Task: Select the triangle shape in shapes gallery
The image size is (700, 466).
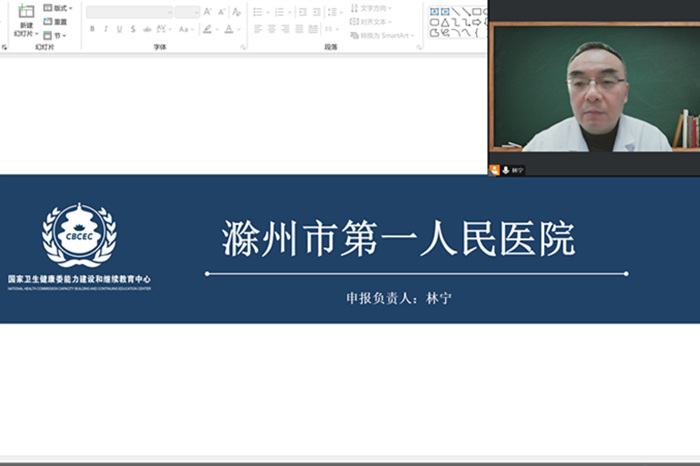Action: pos(446,22)
